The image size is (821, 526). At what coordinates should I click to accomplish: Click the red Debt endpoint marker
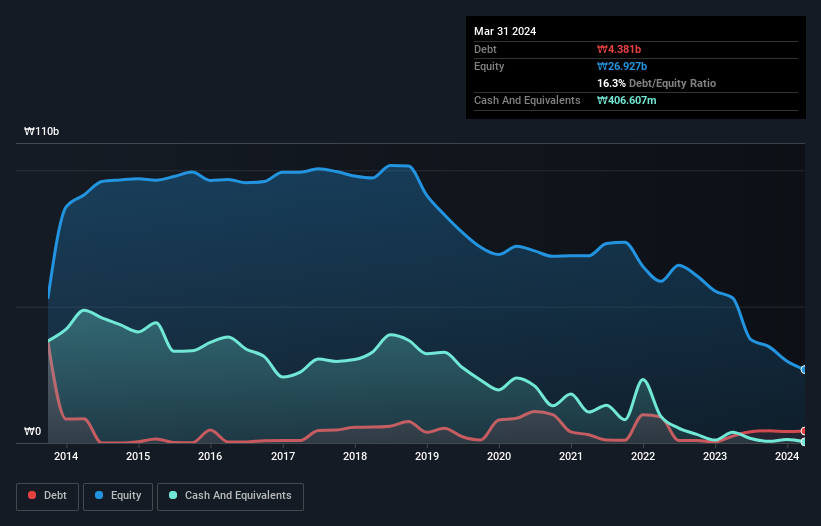(x=803, y=431)
